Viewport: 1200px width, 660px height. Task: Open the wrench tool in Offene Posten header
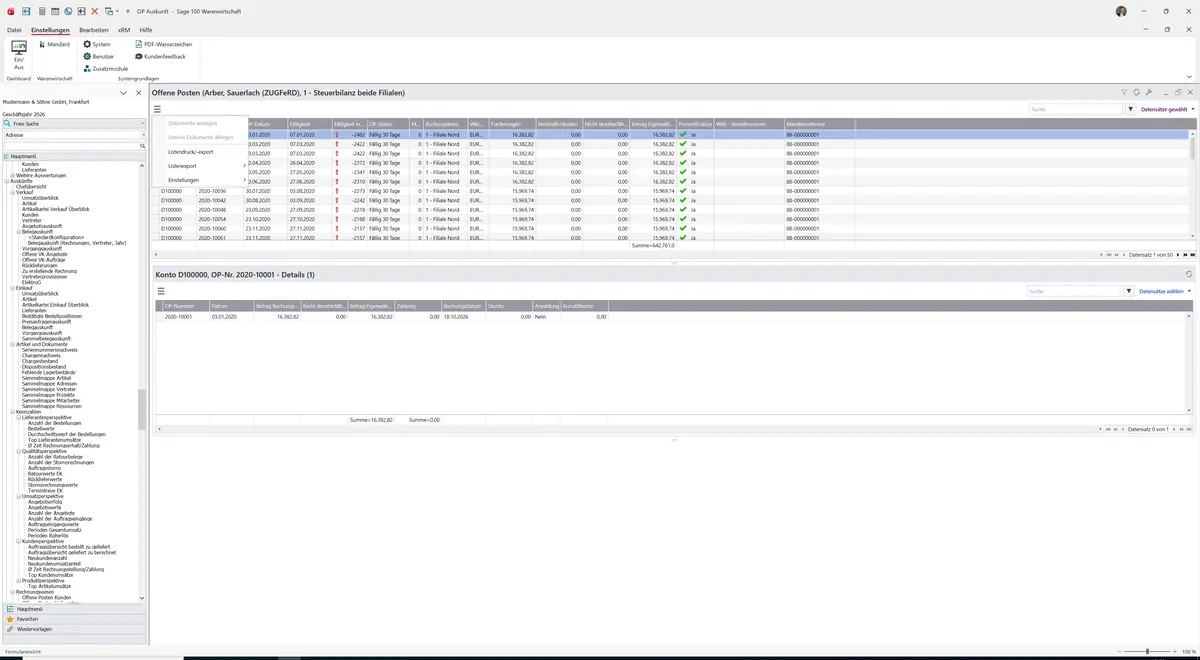pos(1149,92)
